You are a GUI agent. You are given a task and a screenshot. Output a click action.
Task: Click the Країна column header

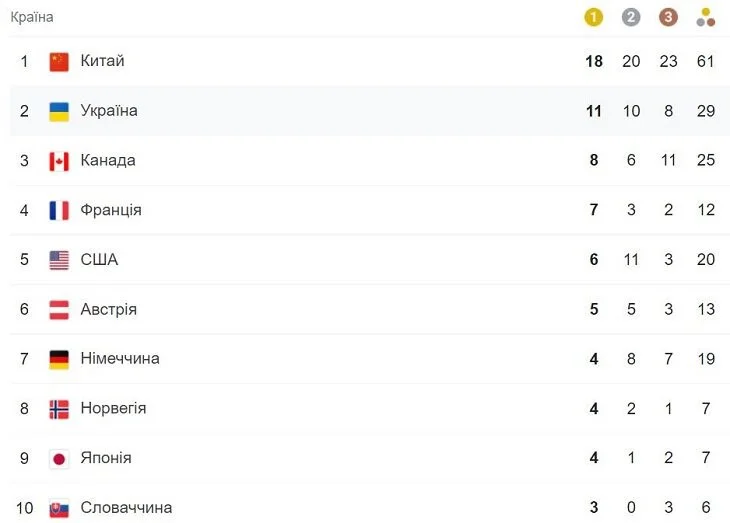click(32, 17)
